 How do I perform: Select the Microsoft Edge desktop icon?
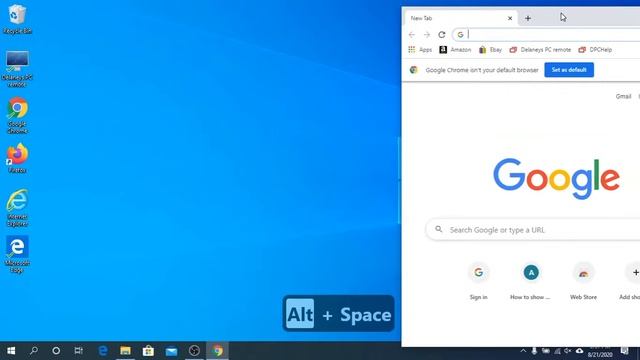17,254
